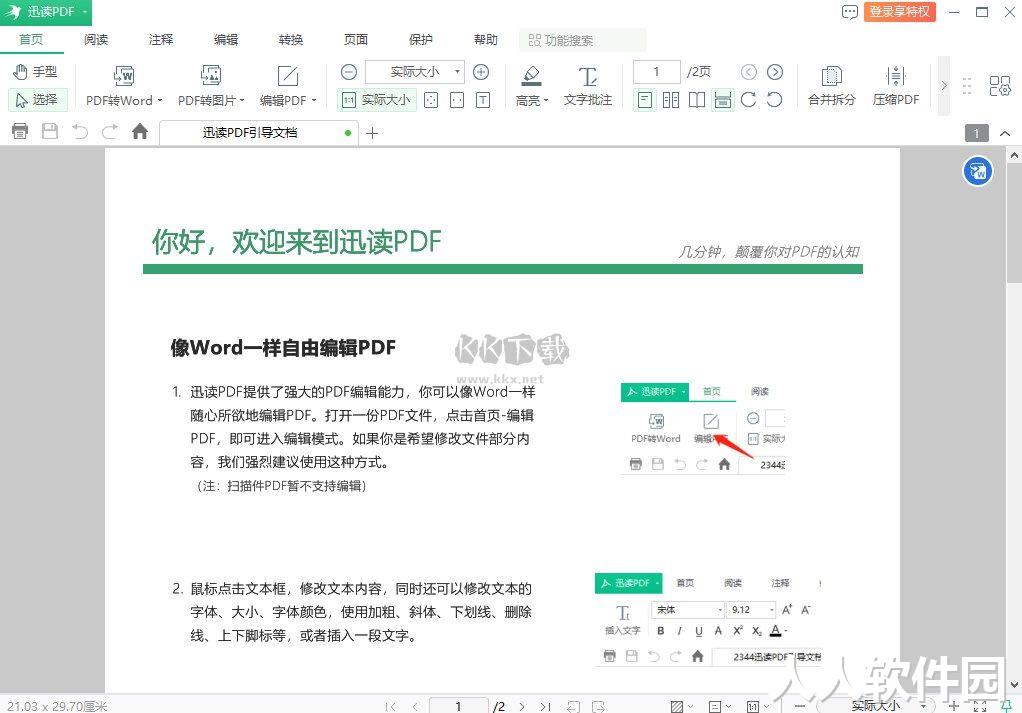Click the PDF转图片 icon
The width and height of the screenshot is (1022, 713).
coord(211,76)
